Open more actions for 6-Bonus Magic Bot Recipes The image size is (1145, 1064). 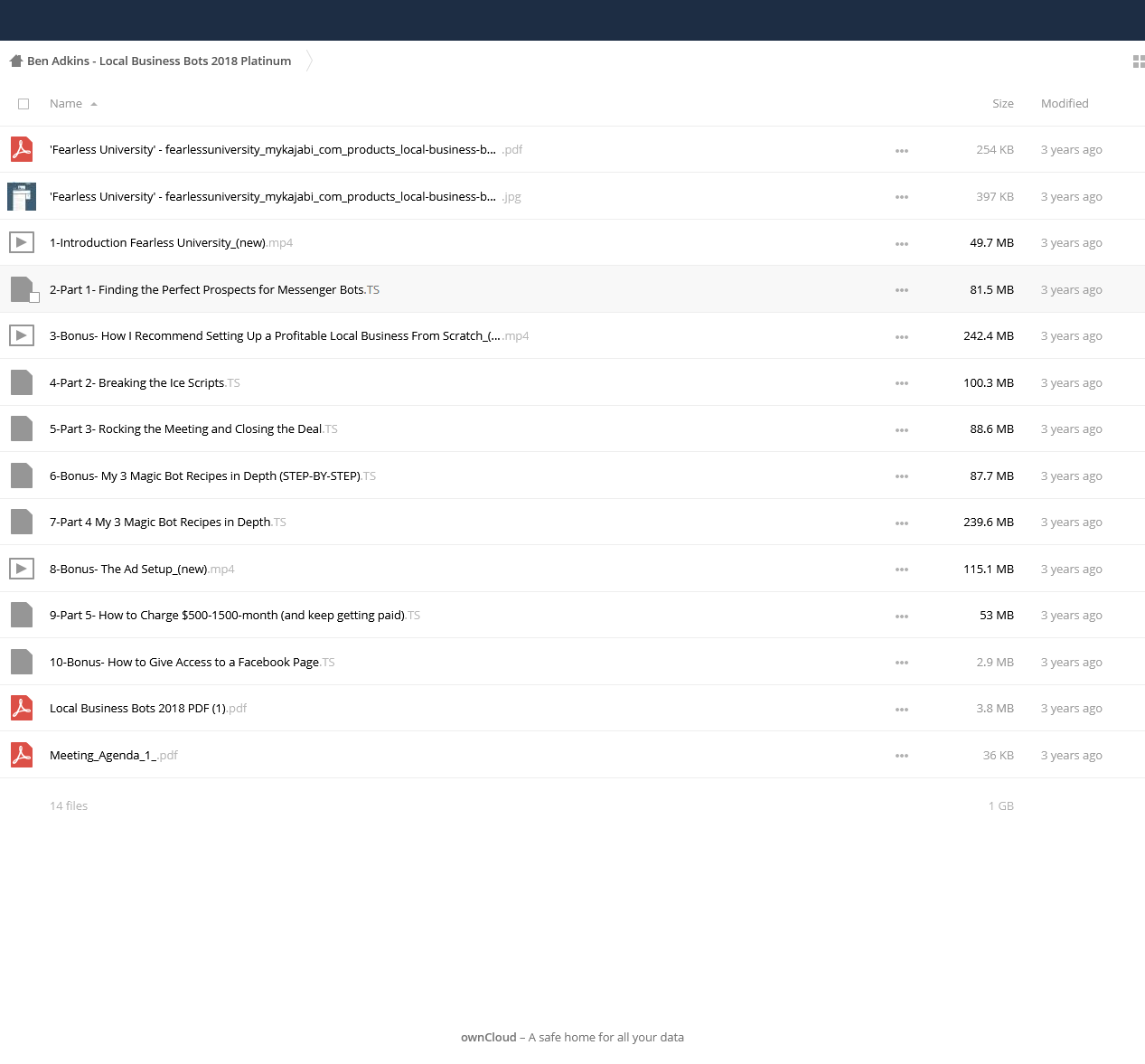(902, 476)
